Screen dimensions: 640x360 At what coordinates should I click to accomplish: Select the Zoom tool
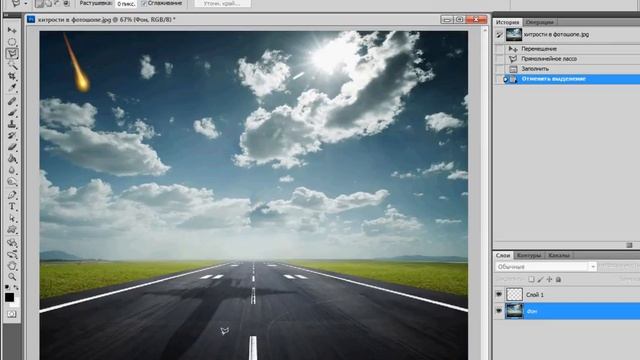[12, 277]
